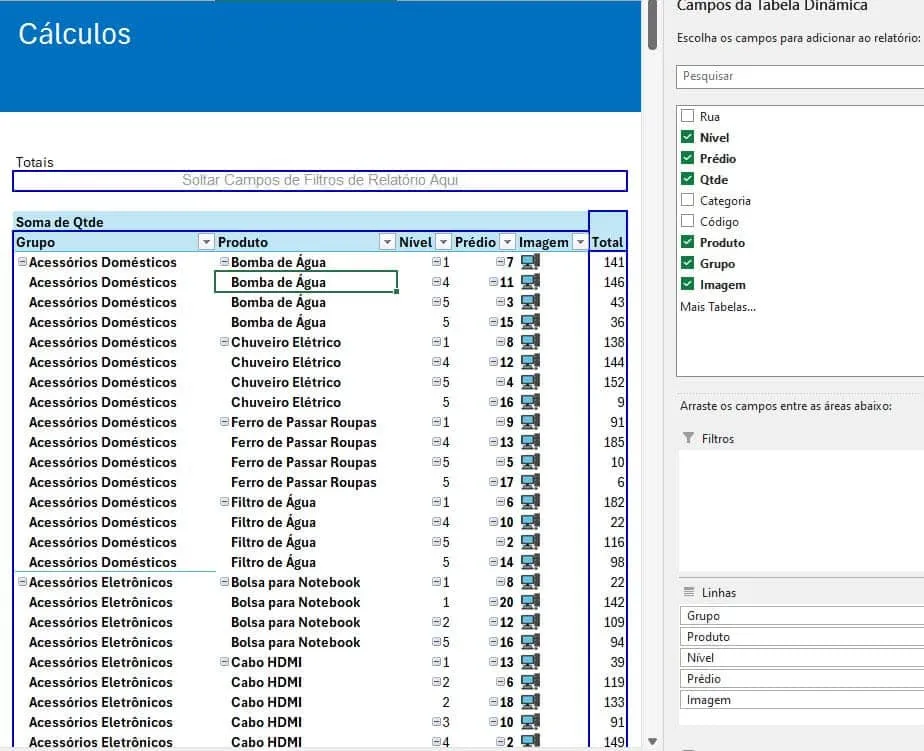
Task: Open the Grupo column filter dropdown
Action: 206,242
